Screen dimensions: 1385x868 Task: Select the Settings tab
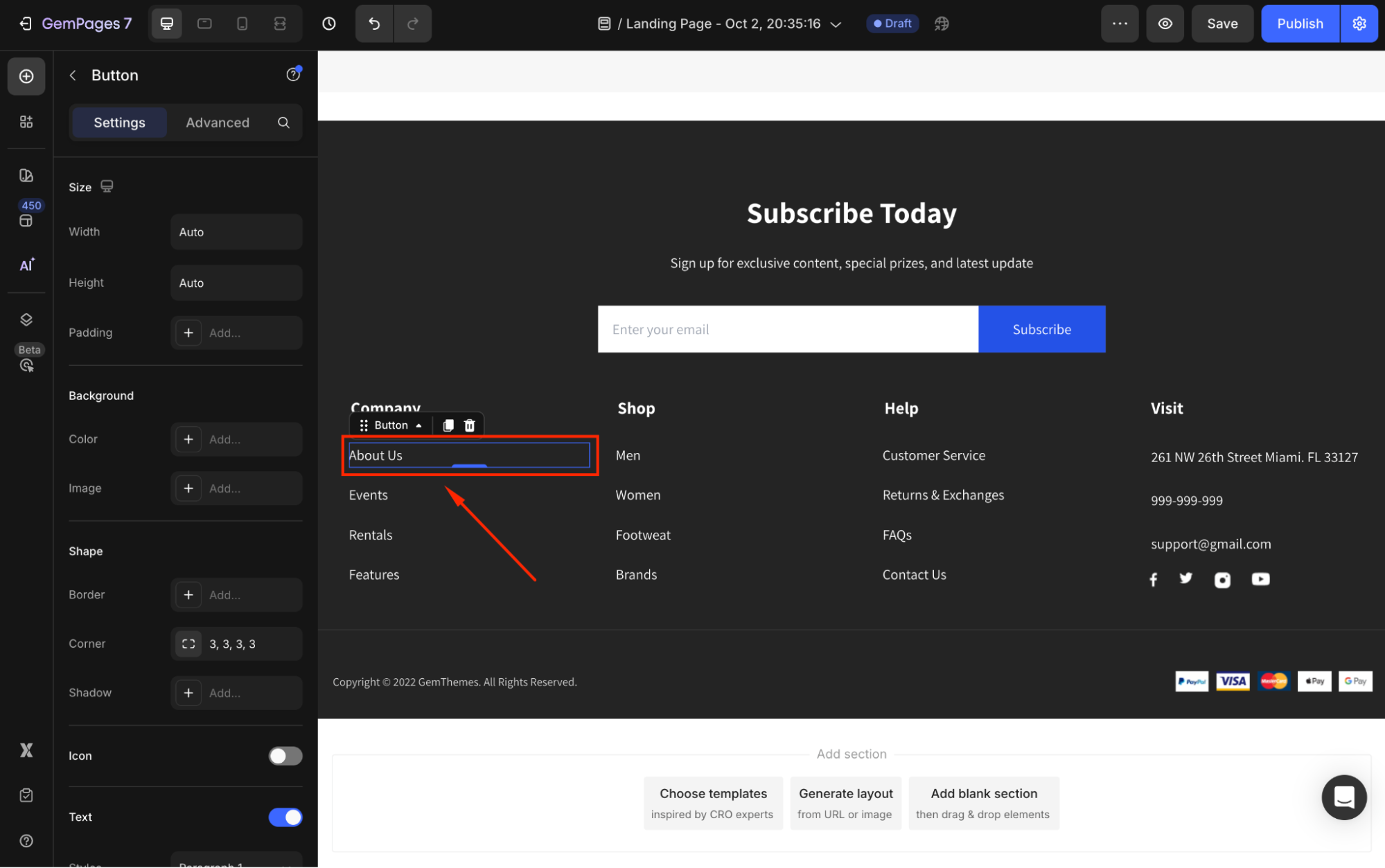[119, 123]
